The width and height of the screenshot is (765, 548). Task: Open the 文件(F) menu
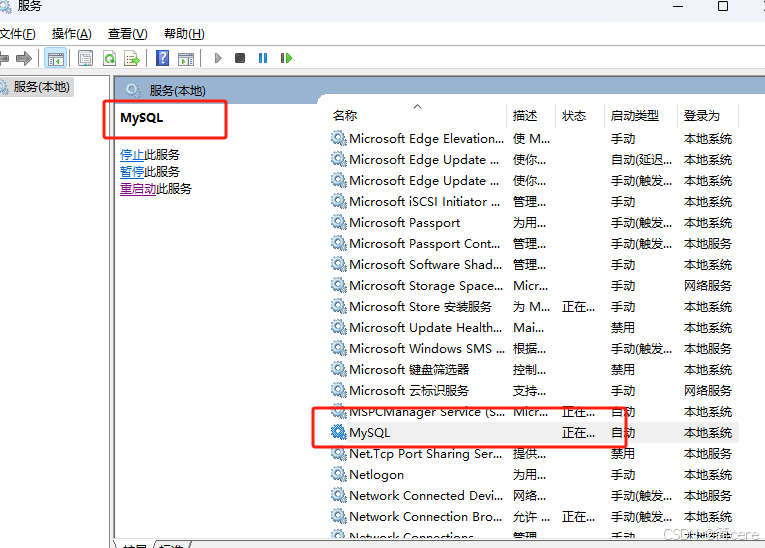tap(17, 34)
